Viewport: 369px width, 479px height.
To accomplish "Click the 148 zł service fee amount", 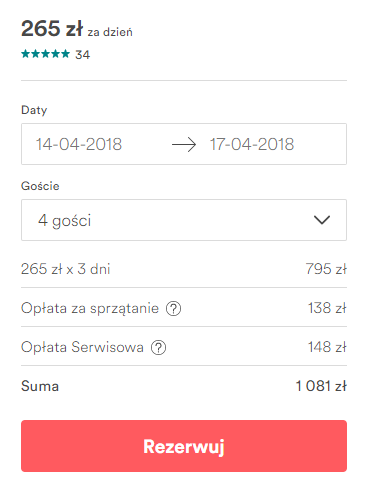I will 327,347.
